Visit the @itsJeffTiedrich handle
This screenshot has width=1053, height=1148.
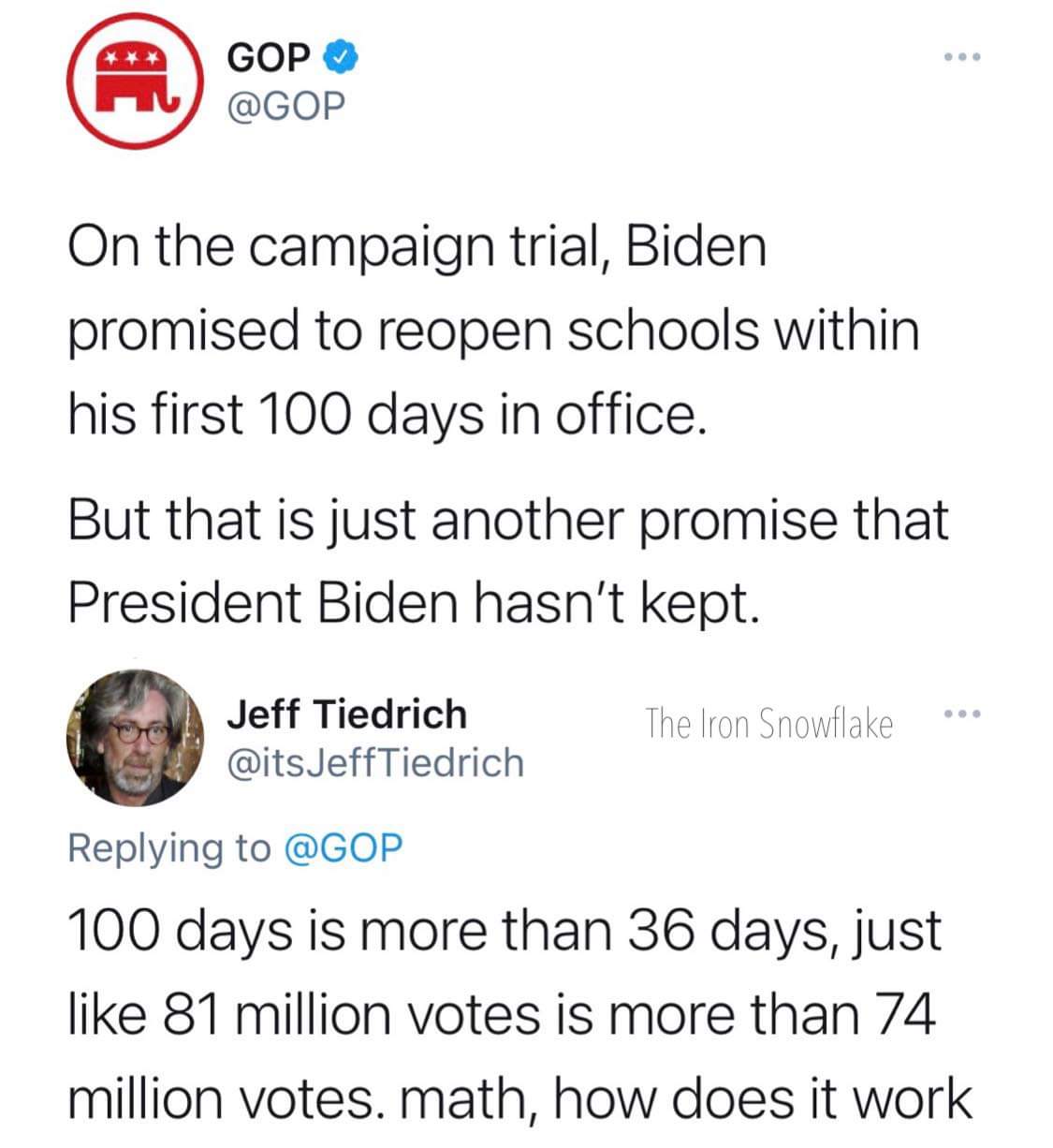375,762
